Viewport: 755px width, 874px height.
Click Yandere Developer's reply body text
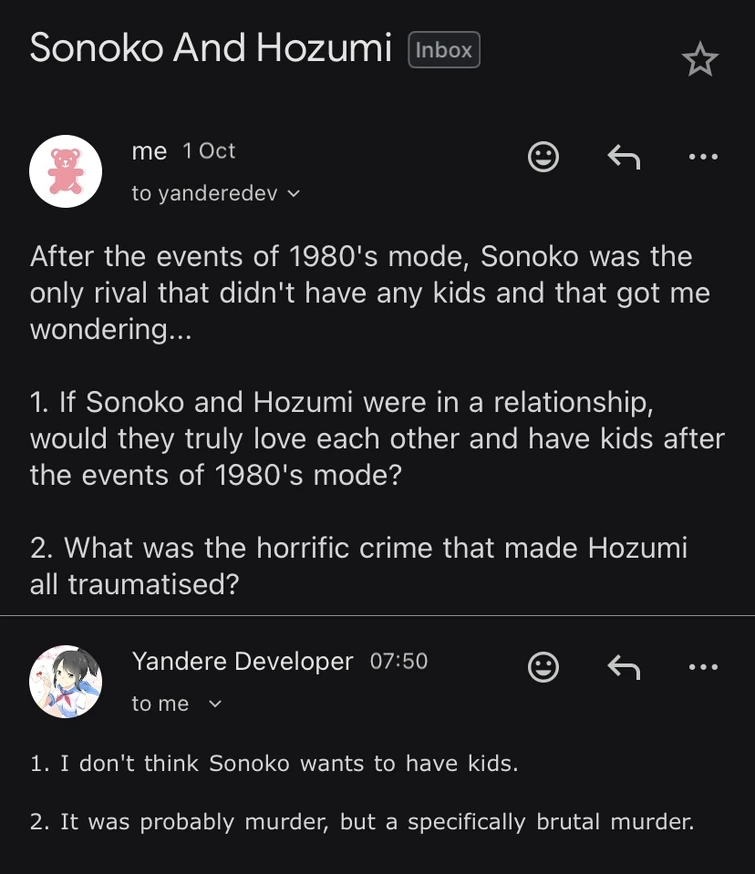(x=361, y=793)
